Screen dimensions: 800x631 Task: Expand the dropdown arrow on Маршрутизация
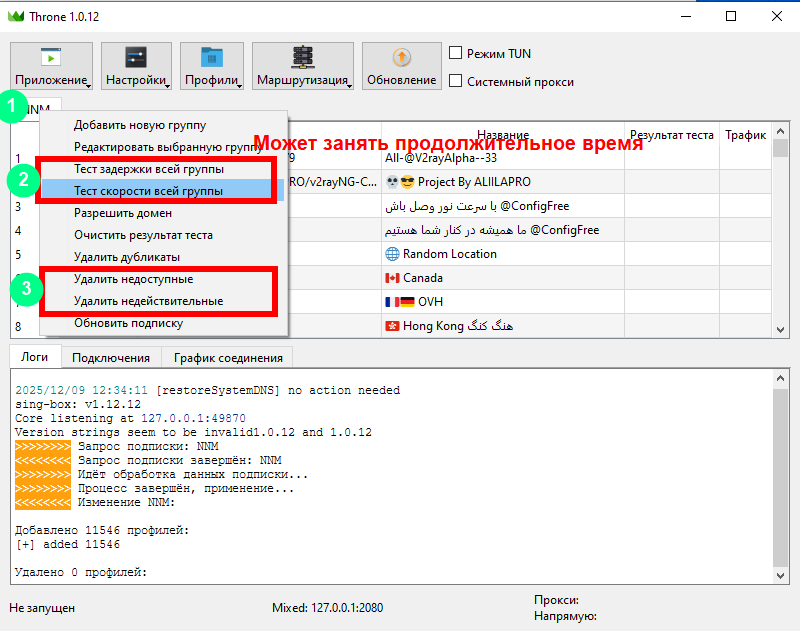(x=351, y=86)
